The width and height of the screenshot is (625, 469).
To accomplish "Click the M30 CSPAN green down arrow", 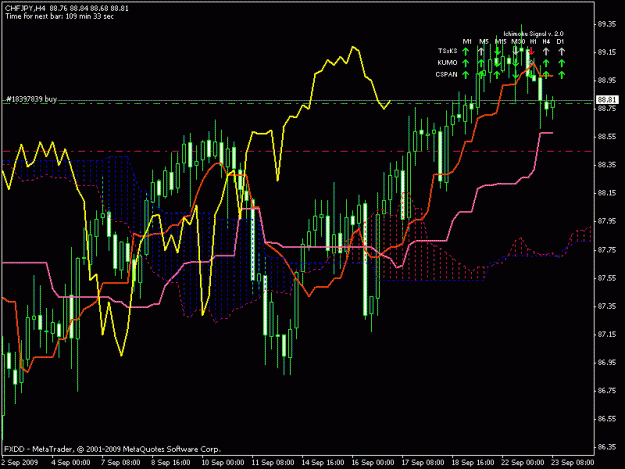I will pos(515,75).
